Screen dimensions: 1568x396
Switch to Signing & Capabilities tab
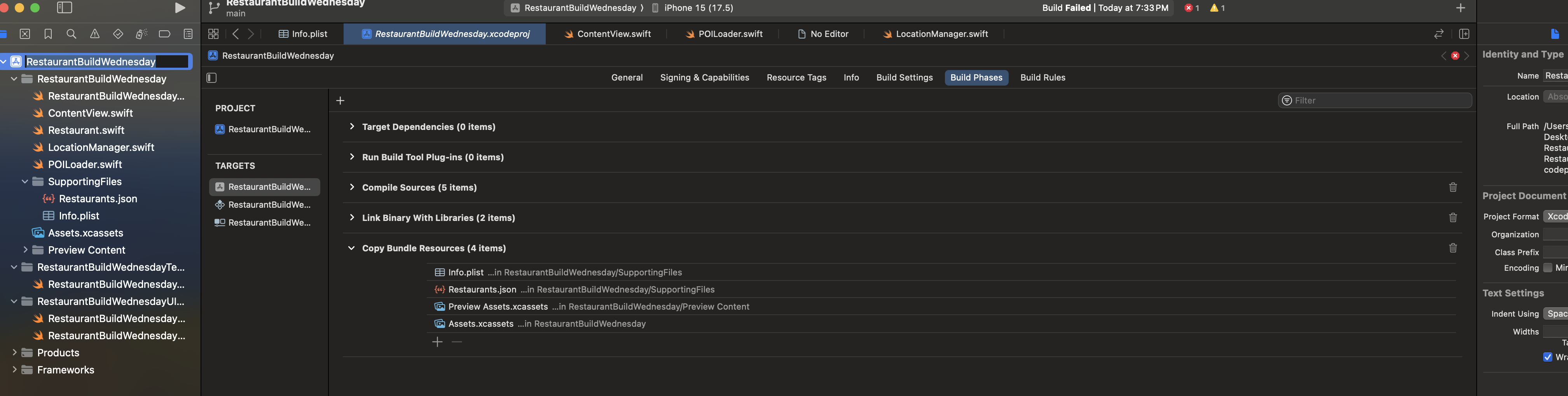pos(704,78)
